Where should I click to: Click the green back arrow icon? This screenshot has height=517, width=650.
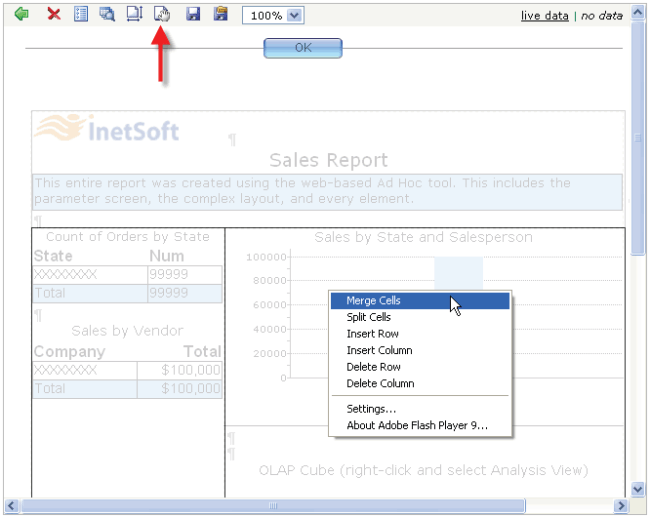pyautogui.click(x=22, y=15)
